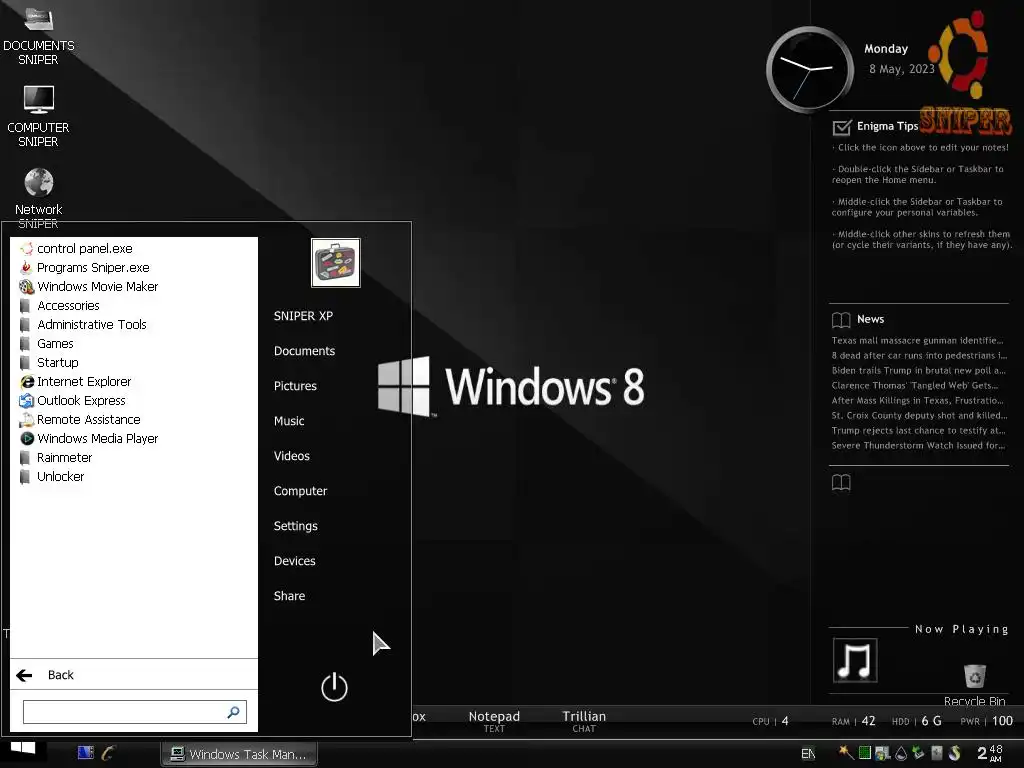
Task: Click the S-shaped tray icon
Action: [x=955, y=753]
